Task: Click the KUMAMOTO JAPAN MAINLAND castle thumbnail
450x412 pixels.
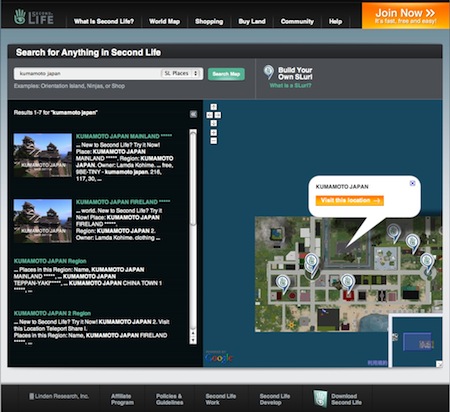Action: click(43, 155)
